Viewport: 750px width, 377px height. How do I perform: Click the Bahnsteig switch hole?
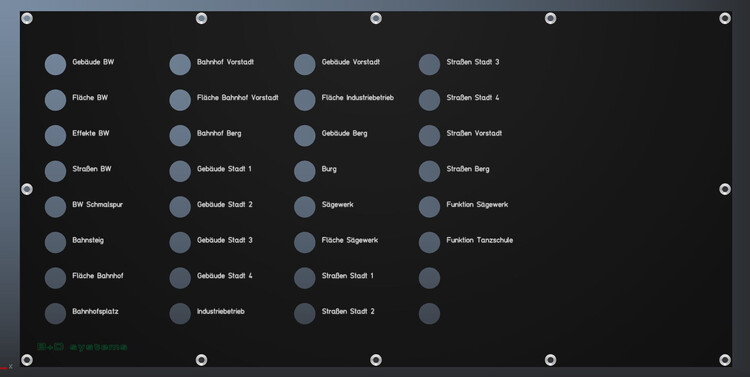pyautogui.click(x=55, y=243)
